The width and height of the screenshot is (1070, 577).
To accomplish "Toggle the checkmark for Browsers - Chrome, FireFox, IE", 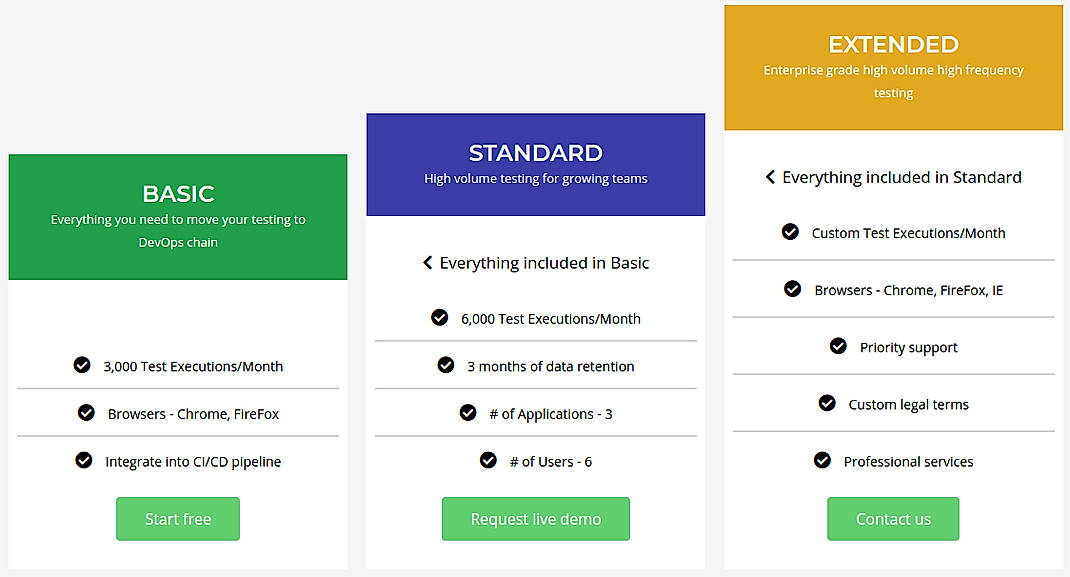I will 792,289.
